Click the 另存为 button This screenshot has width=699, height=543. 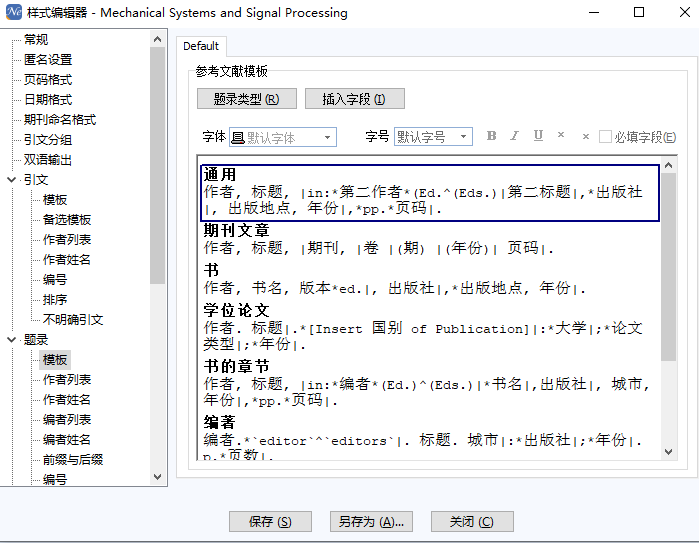pos(370,522)
